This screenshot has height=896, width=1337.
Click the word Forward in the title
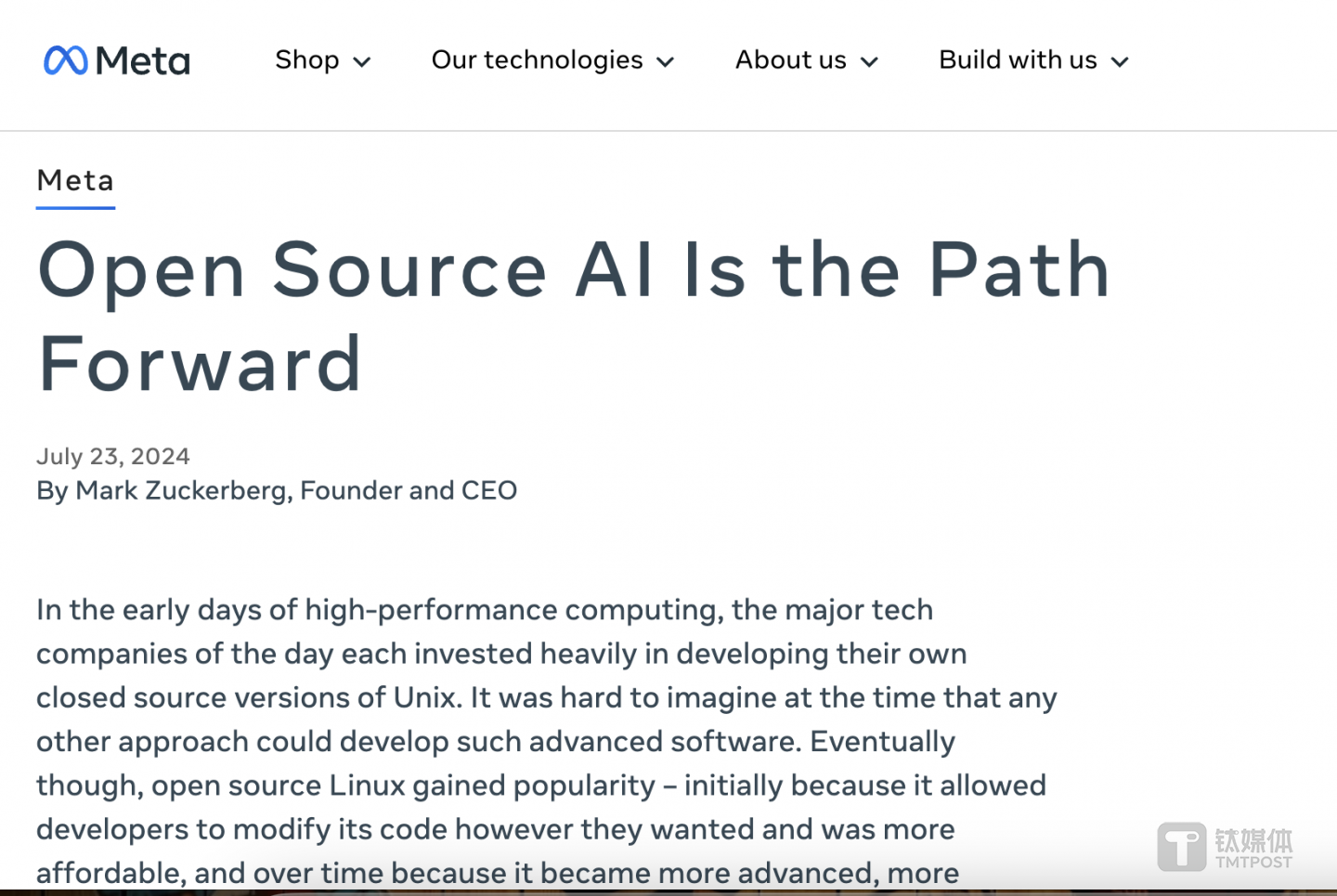[200, 364]
